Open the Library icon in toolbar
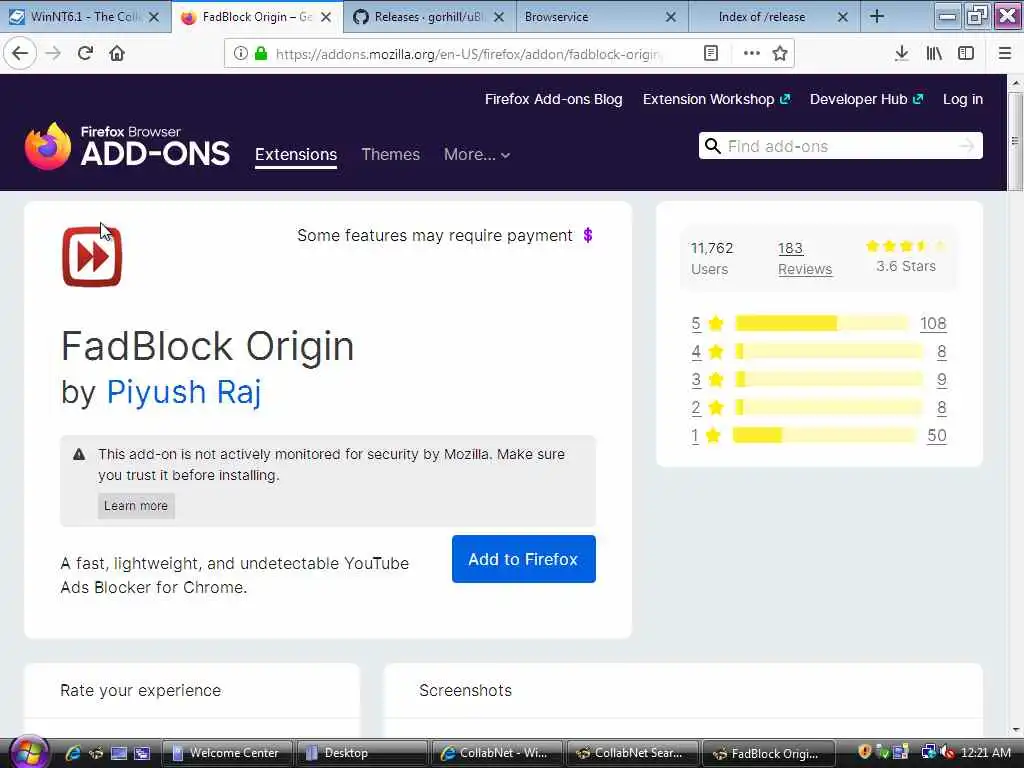Screen dimensions: 1024x768 coord(934,54)
